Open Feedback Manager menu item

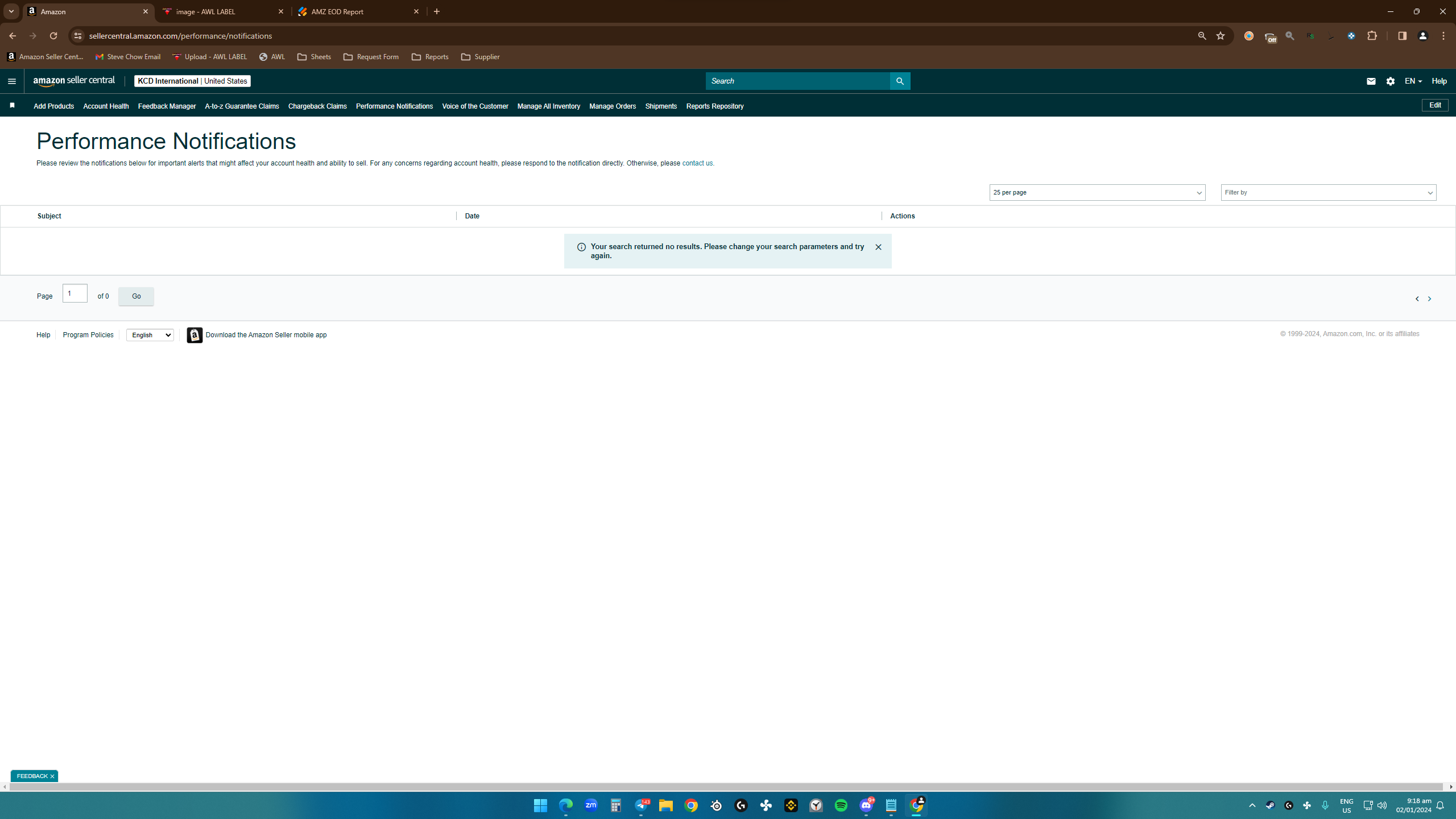coord(167,106)
